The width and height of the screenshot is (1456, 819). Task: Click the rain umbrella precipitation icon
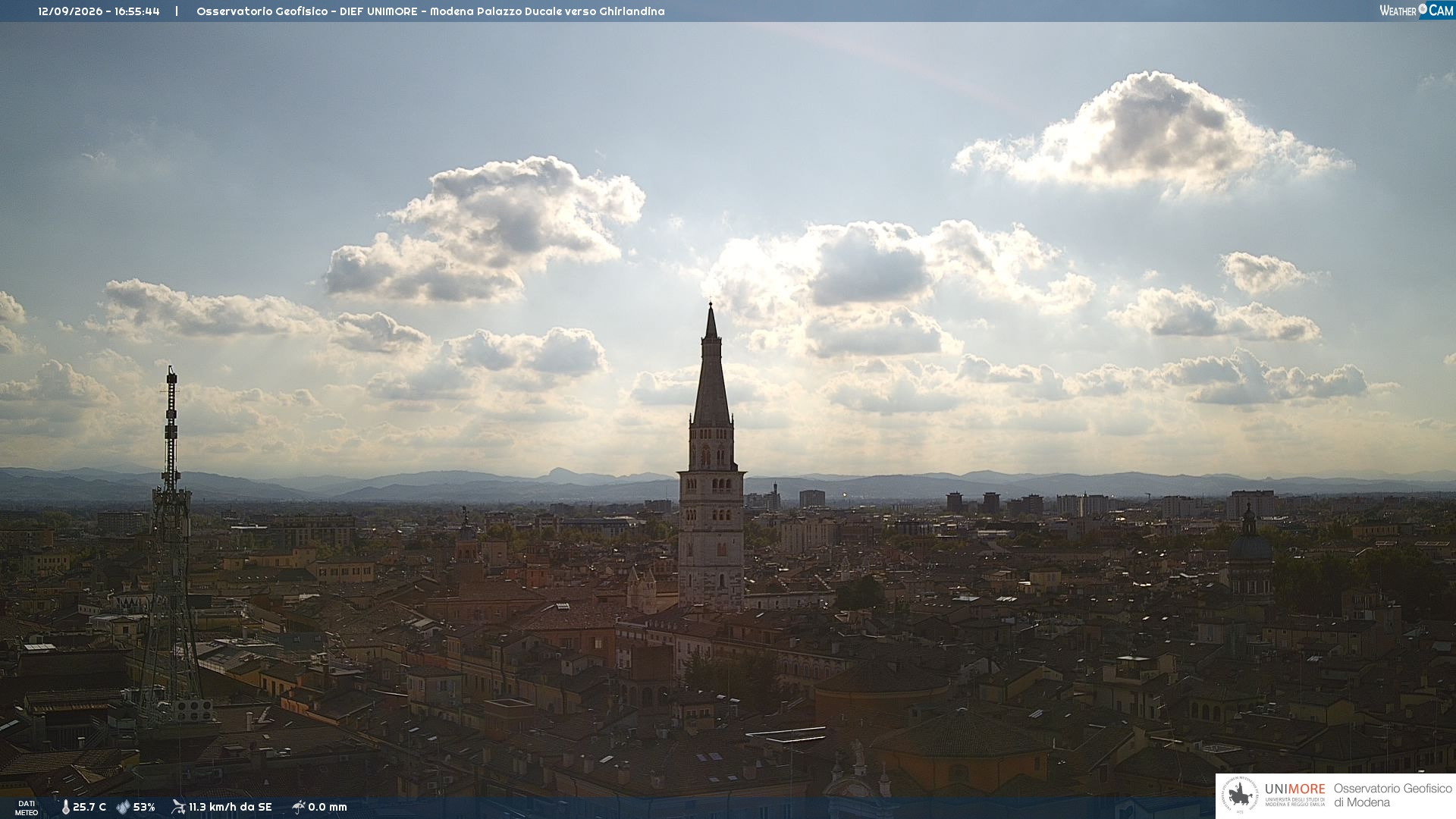[x=299, y=807]
